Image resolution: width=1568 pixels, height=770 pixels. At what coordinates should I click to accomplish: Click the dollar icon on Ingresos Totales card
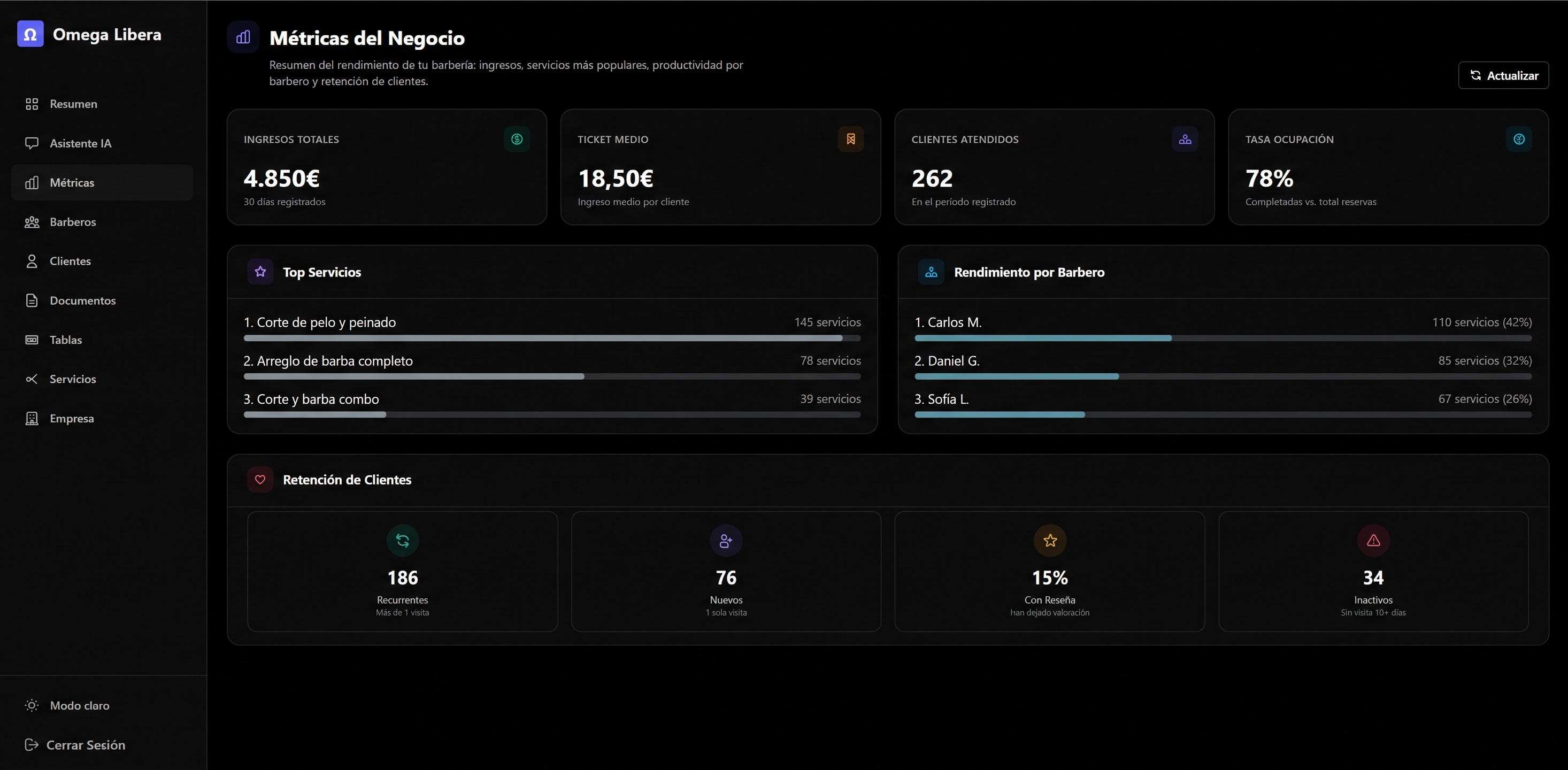[516, 140]
